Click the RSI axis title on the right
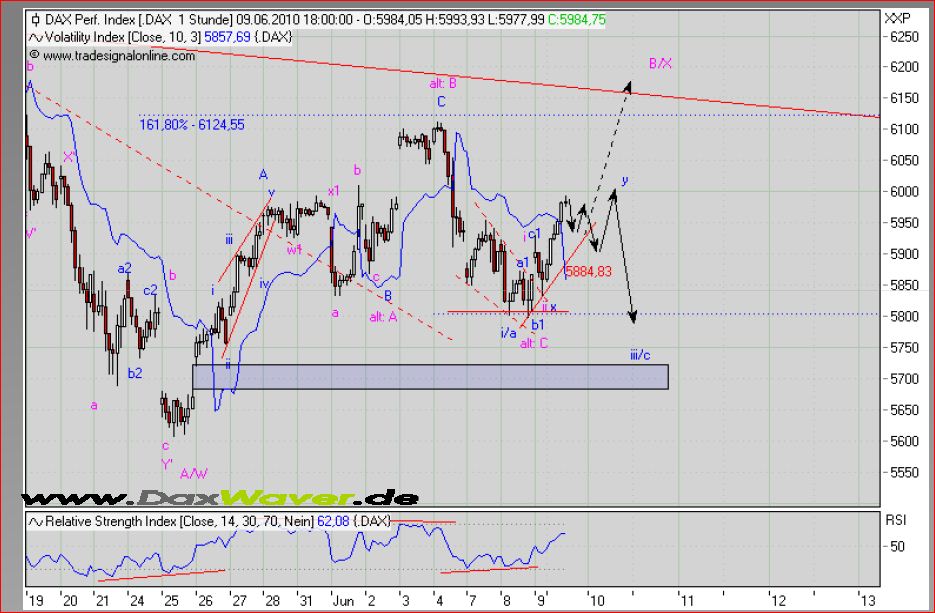This screenshot has width=935, height=613. [895, 520]
